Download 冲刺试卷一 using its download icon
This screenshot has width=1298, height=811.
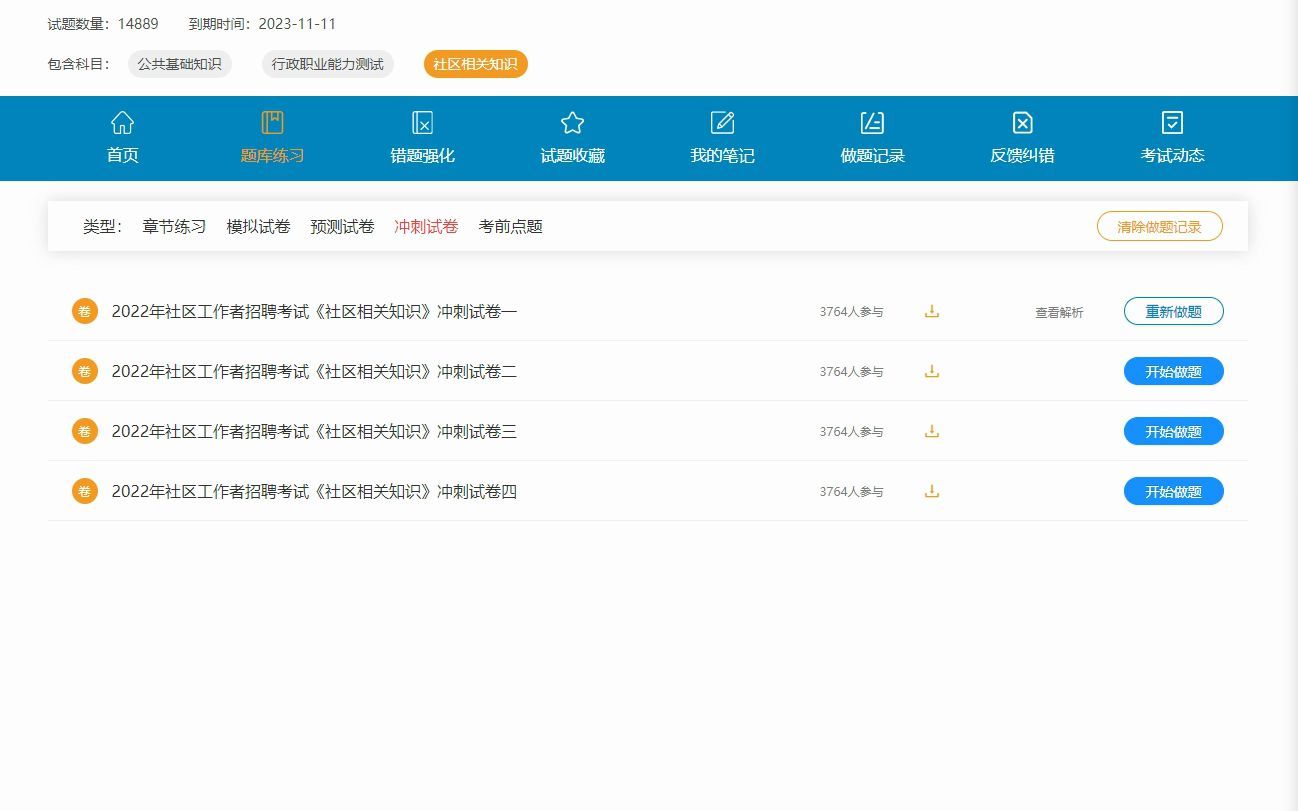pos(932,311)
